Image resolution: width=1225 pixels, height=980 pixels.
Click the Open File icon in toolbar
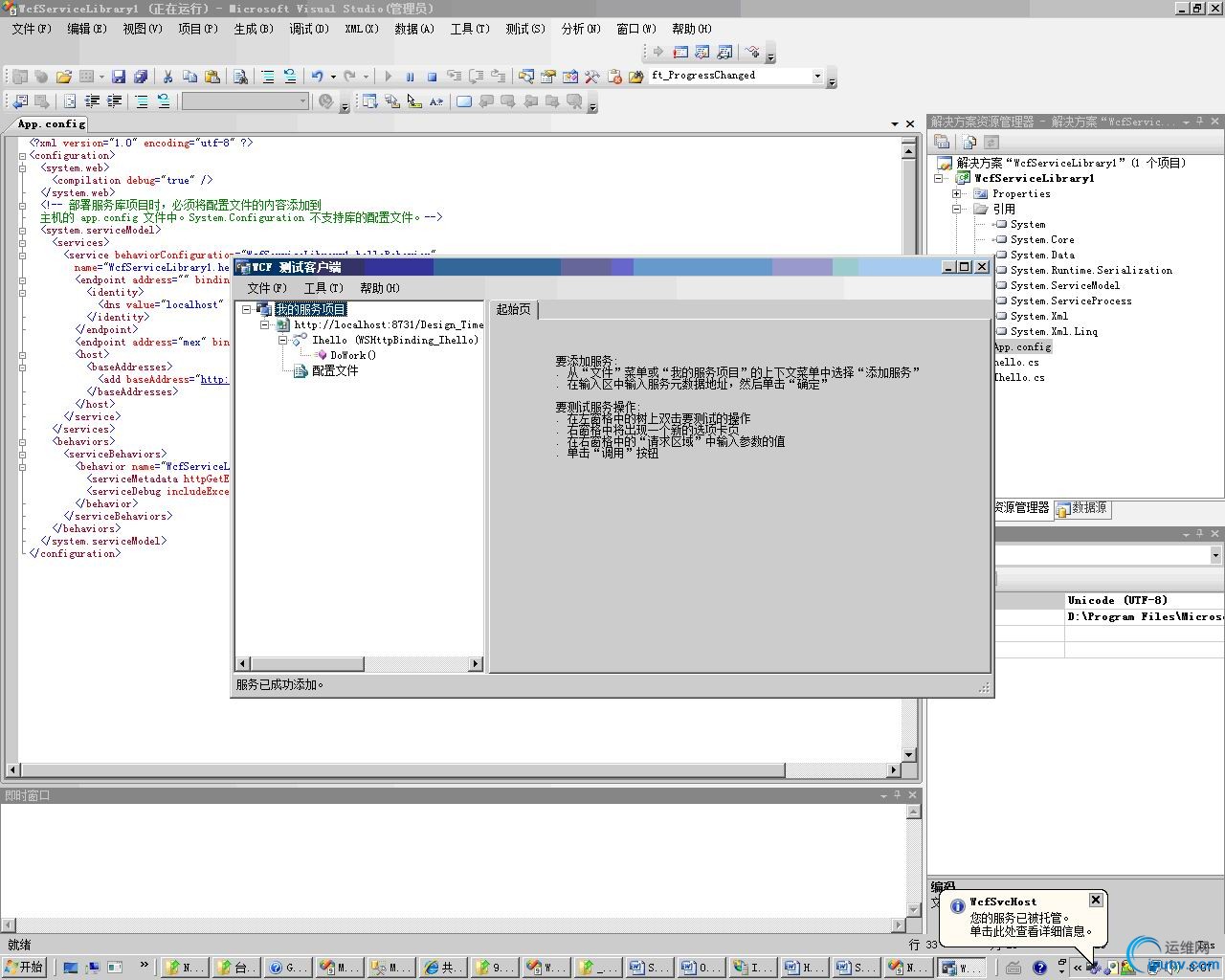point(64,77)
